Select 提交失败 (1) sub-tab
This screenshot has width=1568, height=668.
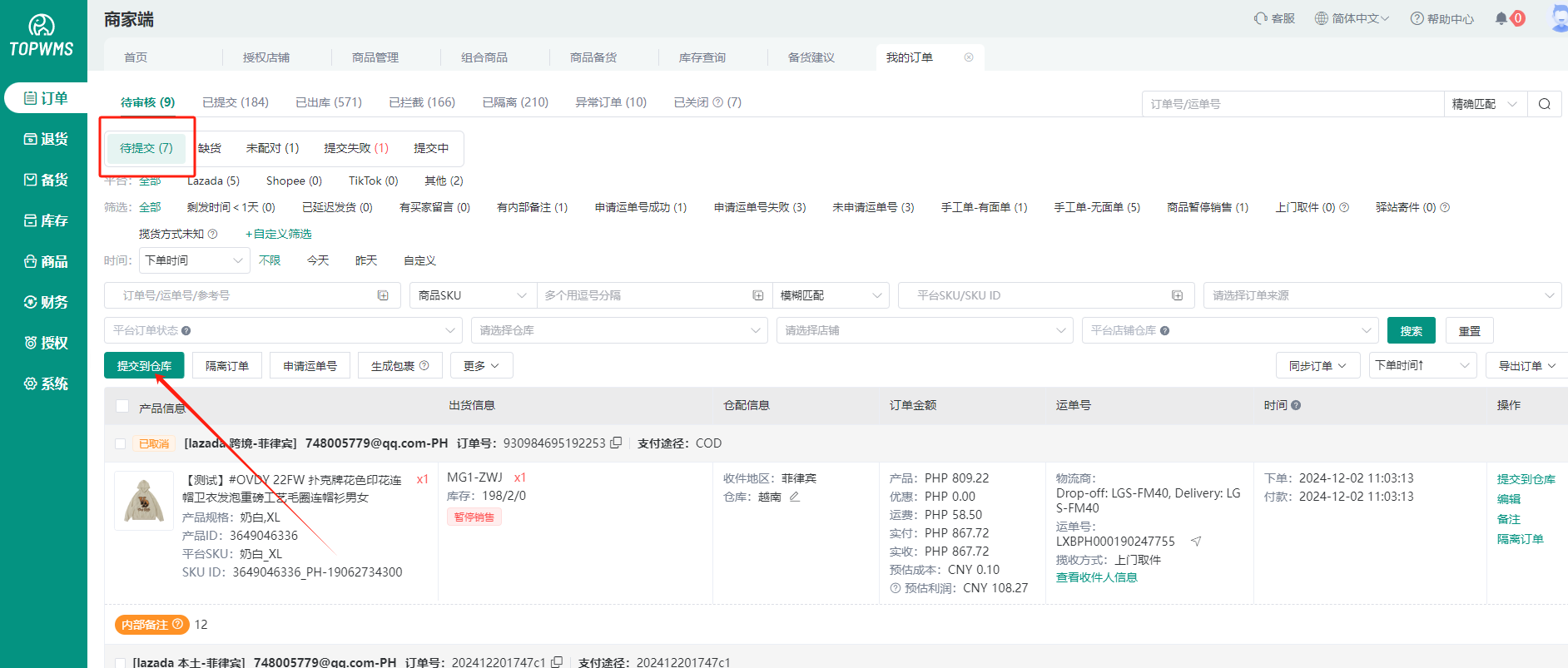pyautogui.click(x=356, y=148)
